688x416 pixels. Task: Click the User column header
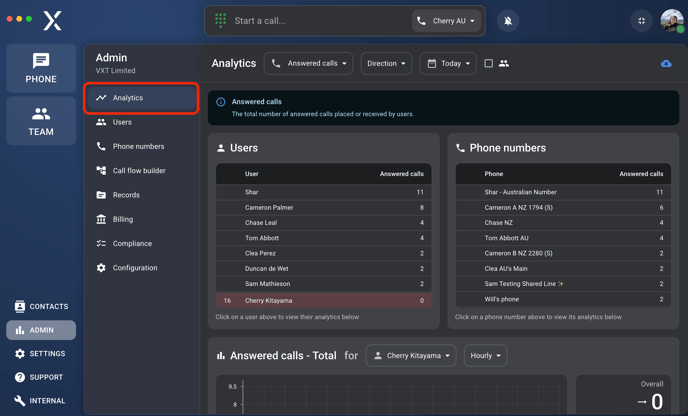click(251, 174)
